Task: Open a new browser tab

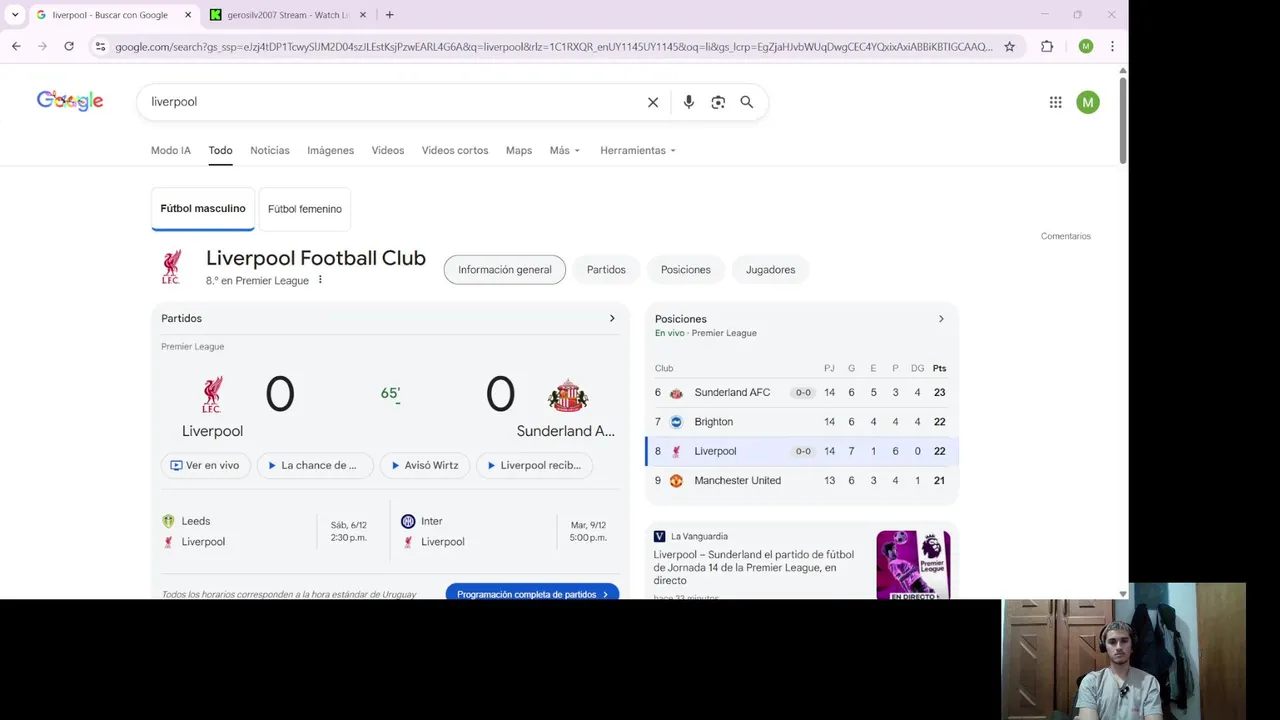Action: coord(390,15)
